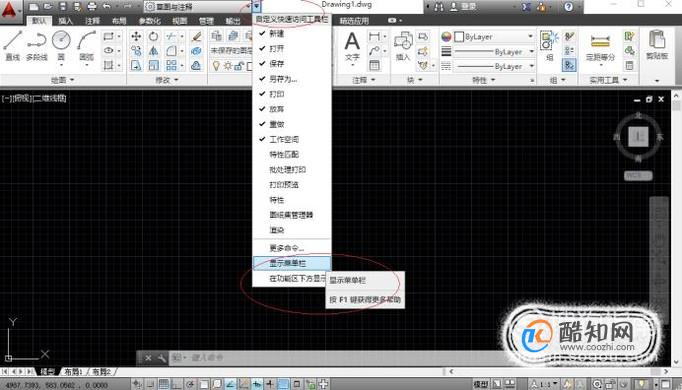This screenshot has width=682, height=390.
Task: Click the Move tool in Modify panel
Action: [x=136, y=37]
